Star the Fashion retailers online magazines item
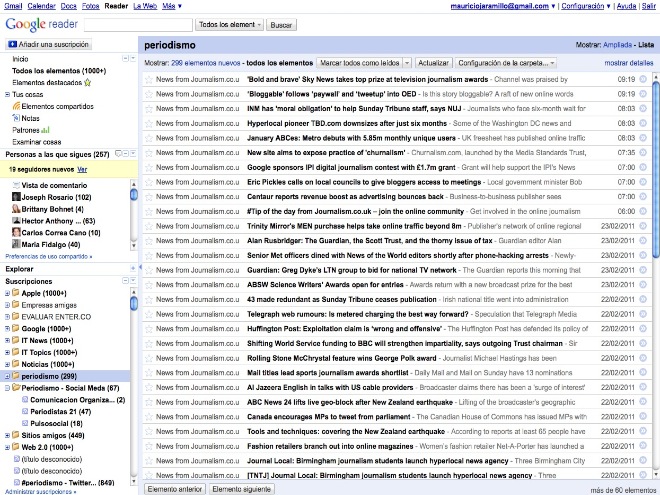 149,447
